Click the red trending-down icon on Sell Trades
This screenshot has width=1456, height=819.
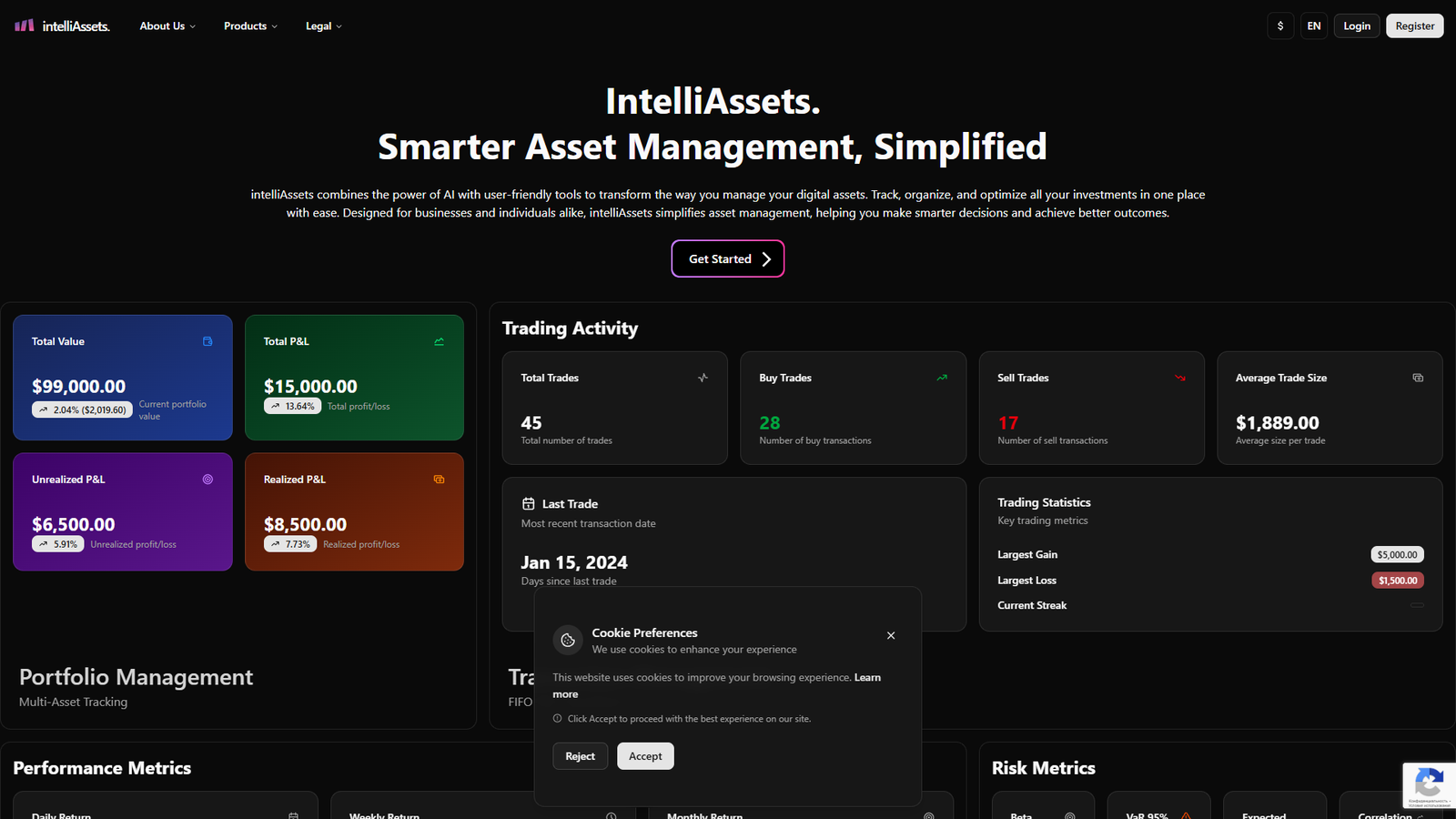1180,378
